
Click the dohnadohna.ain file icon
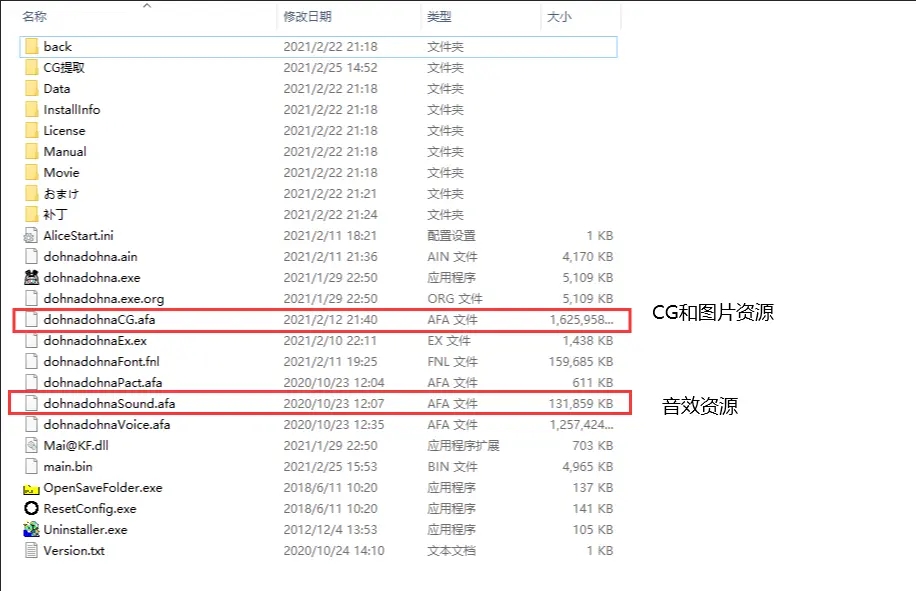(32, 256)
